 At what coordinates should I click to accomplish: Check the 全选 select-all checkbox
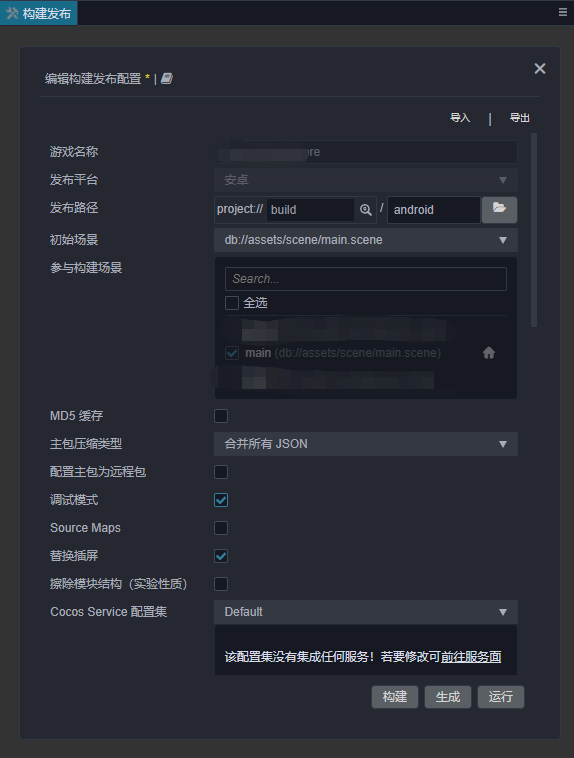click(232, 303)
